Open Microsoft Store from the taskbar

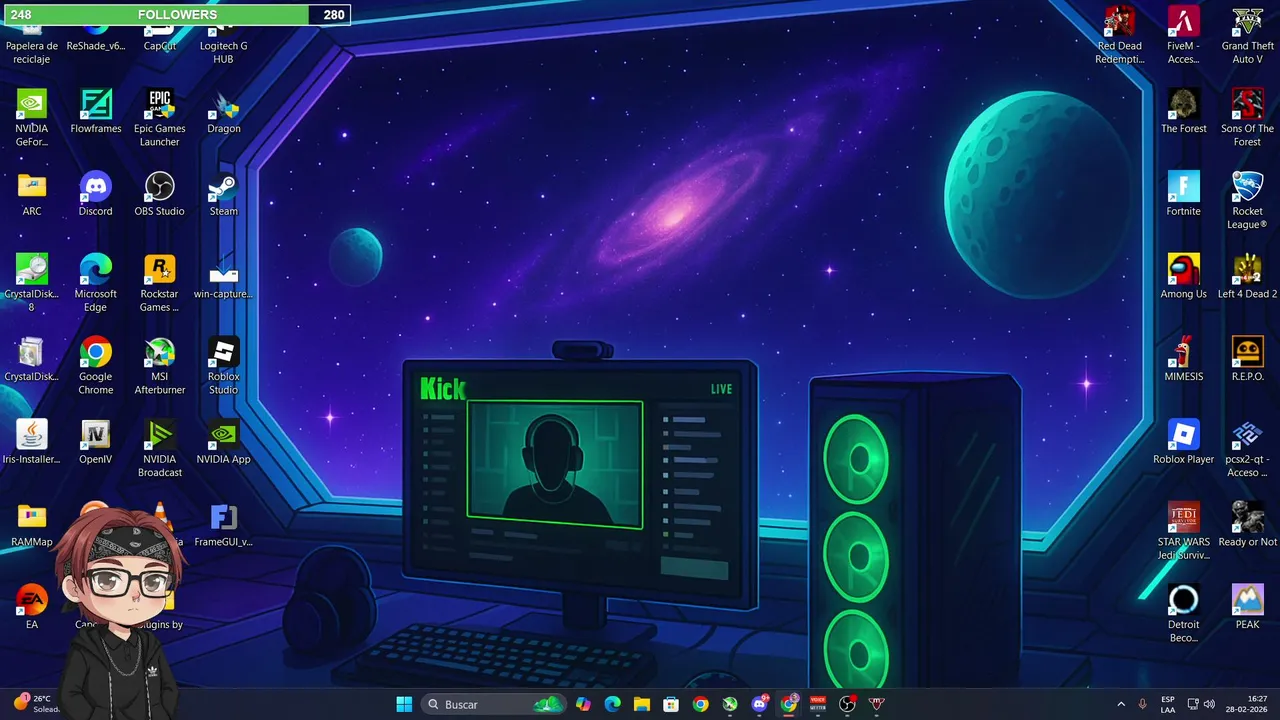point(671,704)
